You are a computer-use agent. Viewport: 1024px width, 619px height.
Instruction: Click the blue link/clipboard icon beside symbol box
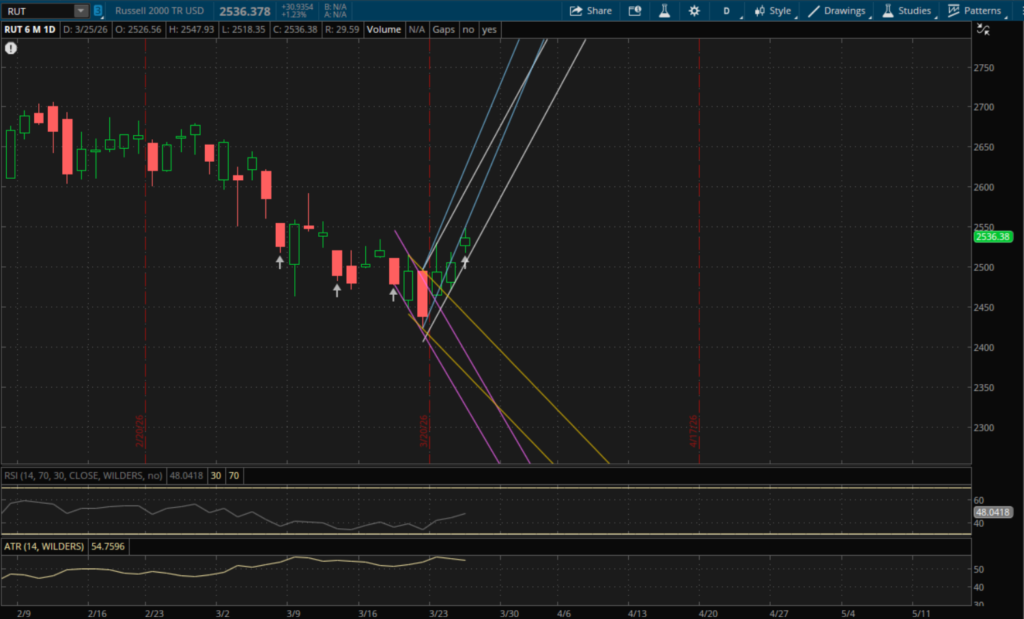[98, 11]
